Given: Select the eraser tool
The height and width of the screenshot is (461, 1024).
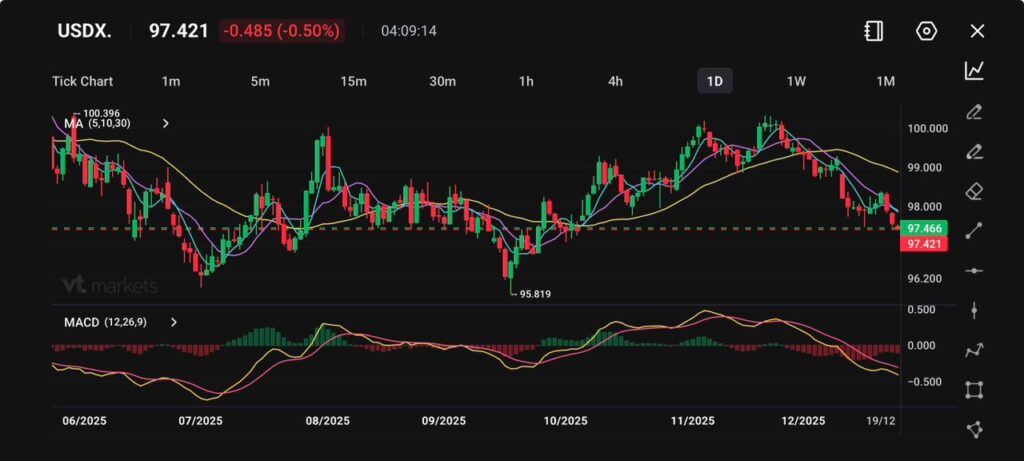Looking at the screenshot, I should point(973,191).
